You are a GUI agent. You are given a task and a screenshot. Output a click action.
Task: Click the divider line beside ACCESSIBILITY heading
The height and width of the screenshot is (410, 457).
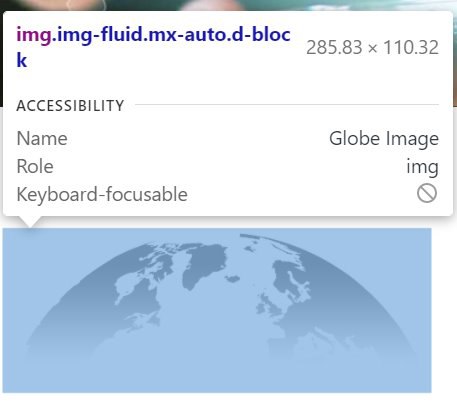click(287, 105)
